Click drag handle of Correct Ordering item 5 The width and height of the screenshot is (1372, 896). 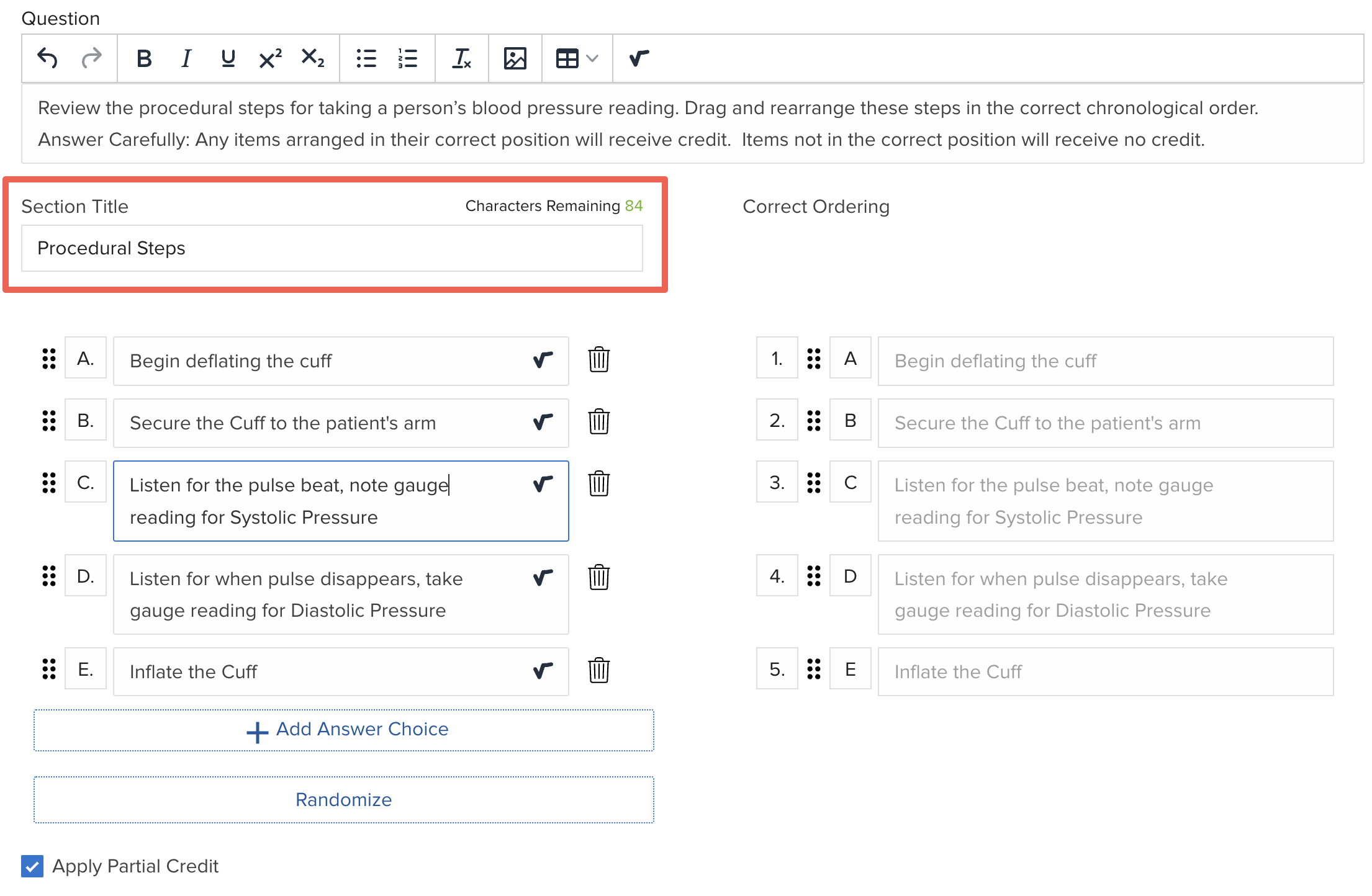814,669
